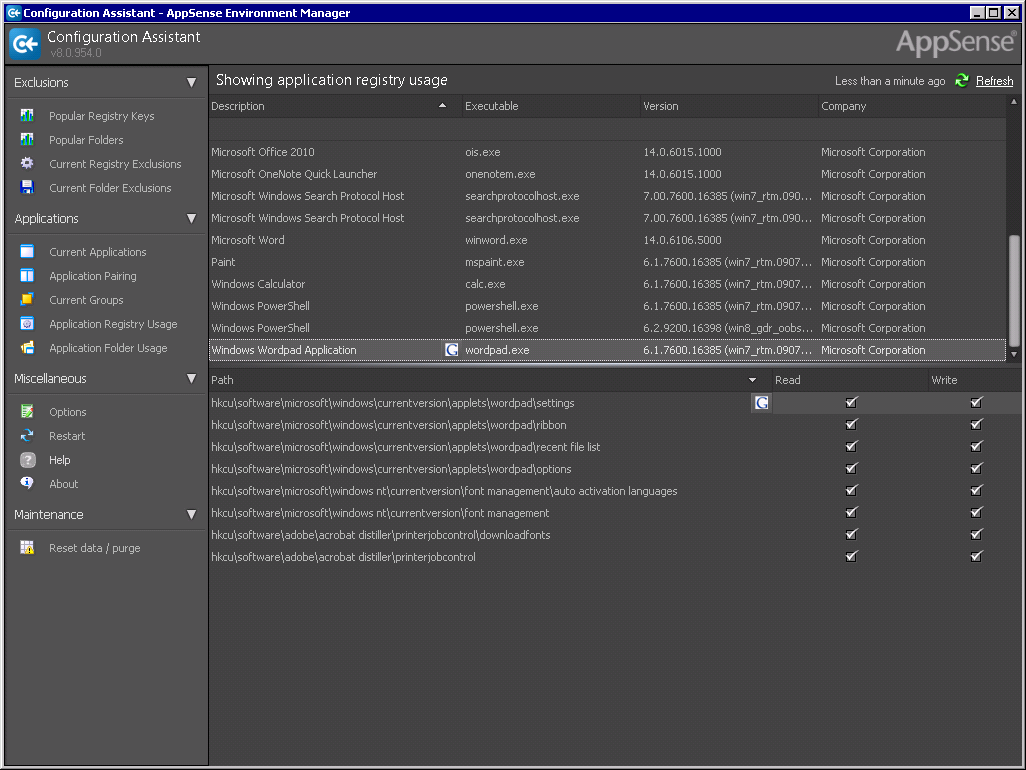Open the Help page

pos(60,460)
